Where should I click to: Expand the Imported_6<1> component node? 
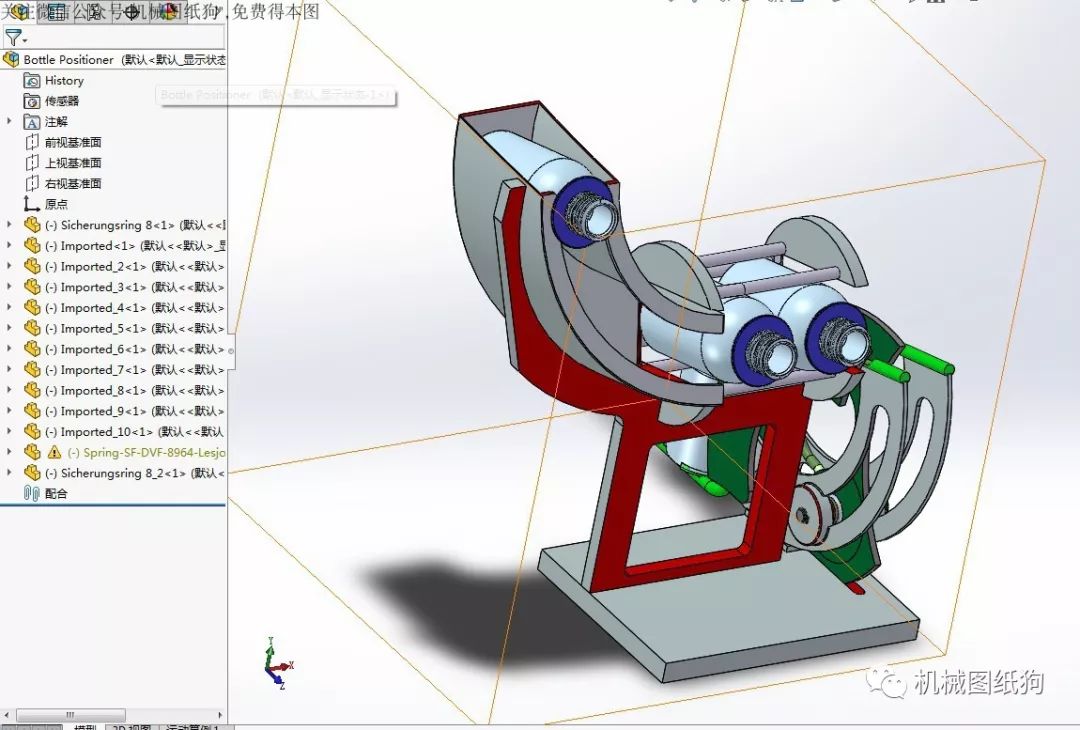[x=9, y=348]
